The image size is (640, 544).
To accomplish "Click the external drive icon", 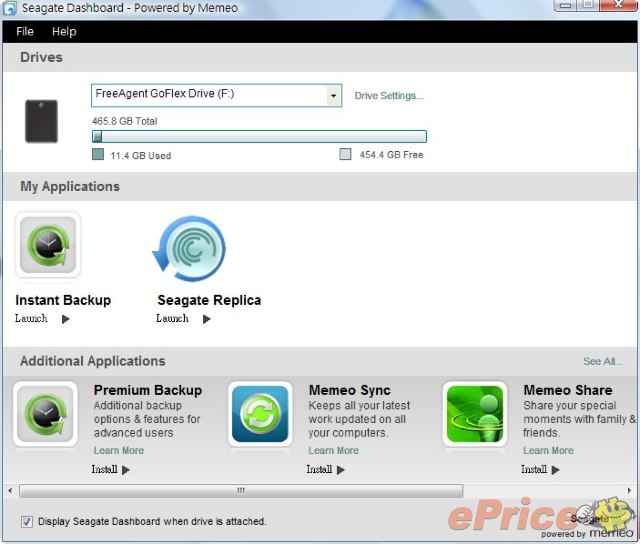I will [x=41, y=121].
